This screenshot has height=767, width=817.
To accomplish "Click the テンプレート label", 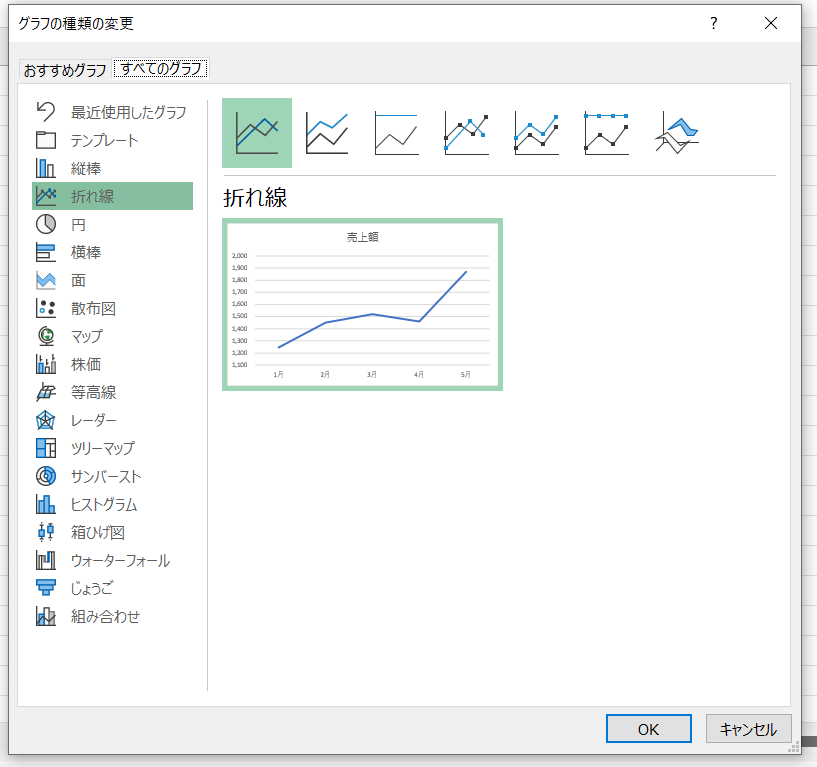I will tap(104, 140).
